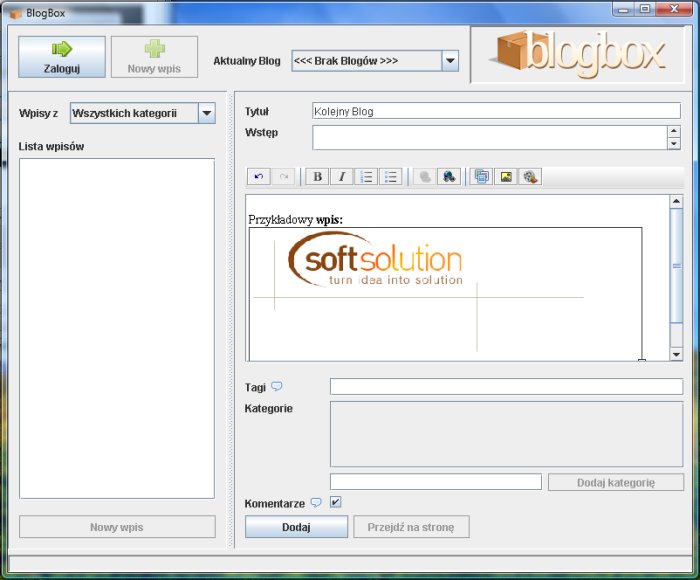
Task: Click the image gallery stacked-windows icon
Action: click(482, 177)
